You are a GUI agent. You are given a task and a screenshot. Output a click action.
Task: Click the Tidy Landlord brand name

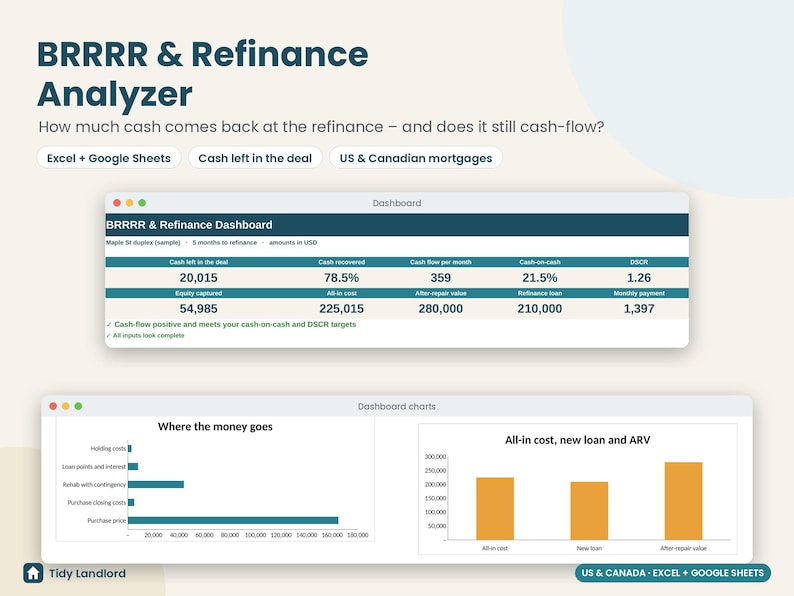point(87,573)
